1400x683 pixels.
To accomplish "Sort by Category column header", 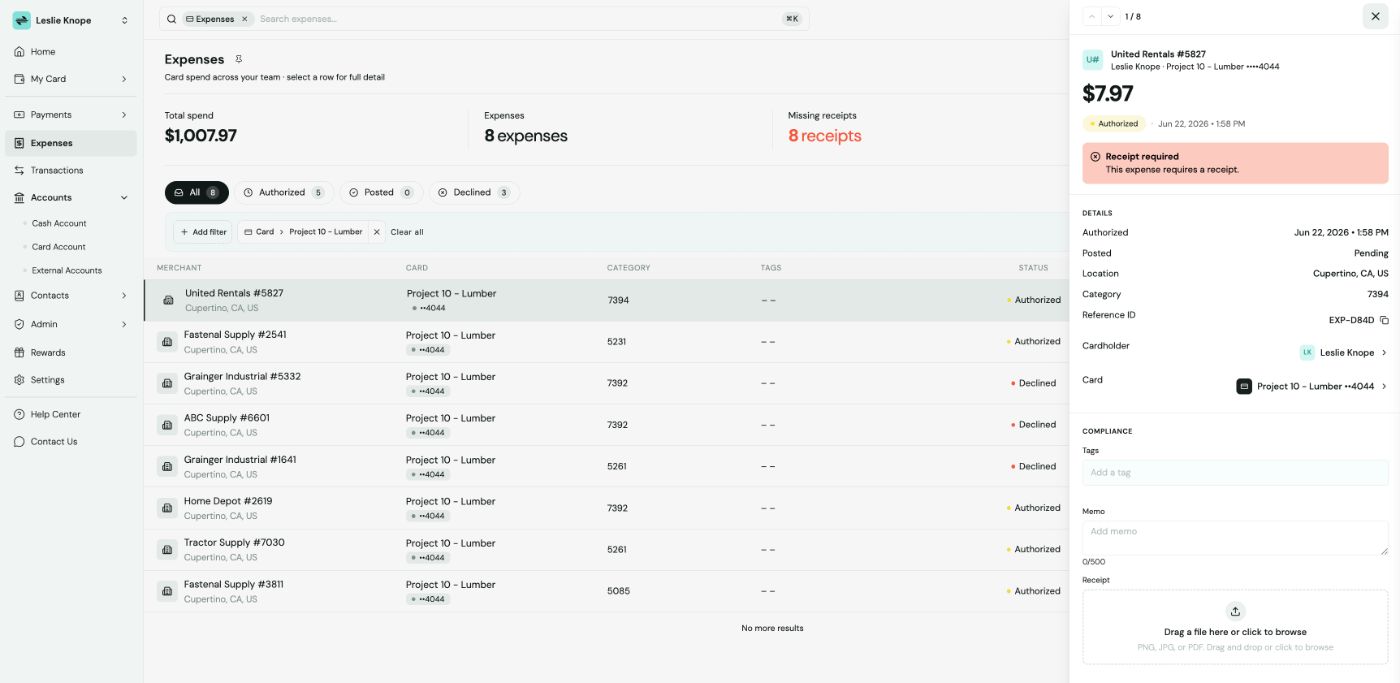I will click(x=628, y=268).
